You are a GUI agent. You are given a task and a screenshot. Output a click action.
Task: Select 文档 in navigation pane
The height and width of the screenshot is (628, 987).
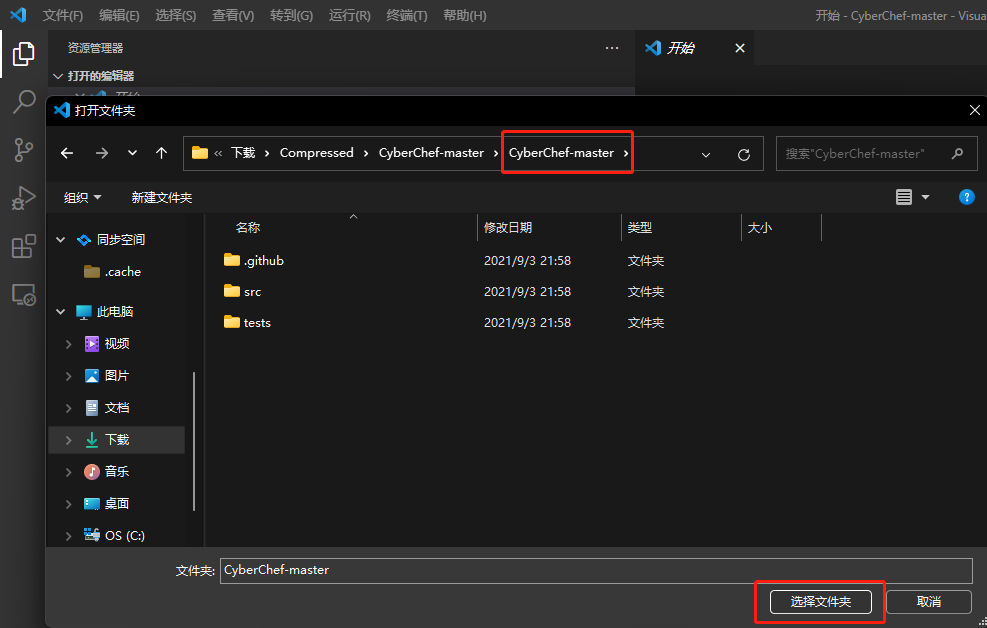tap(107, 408)
